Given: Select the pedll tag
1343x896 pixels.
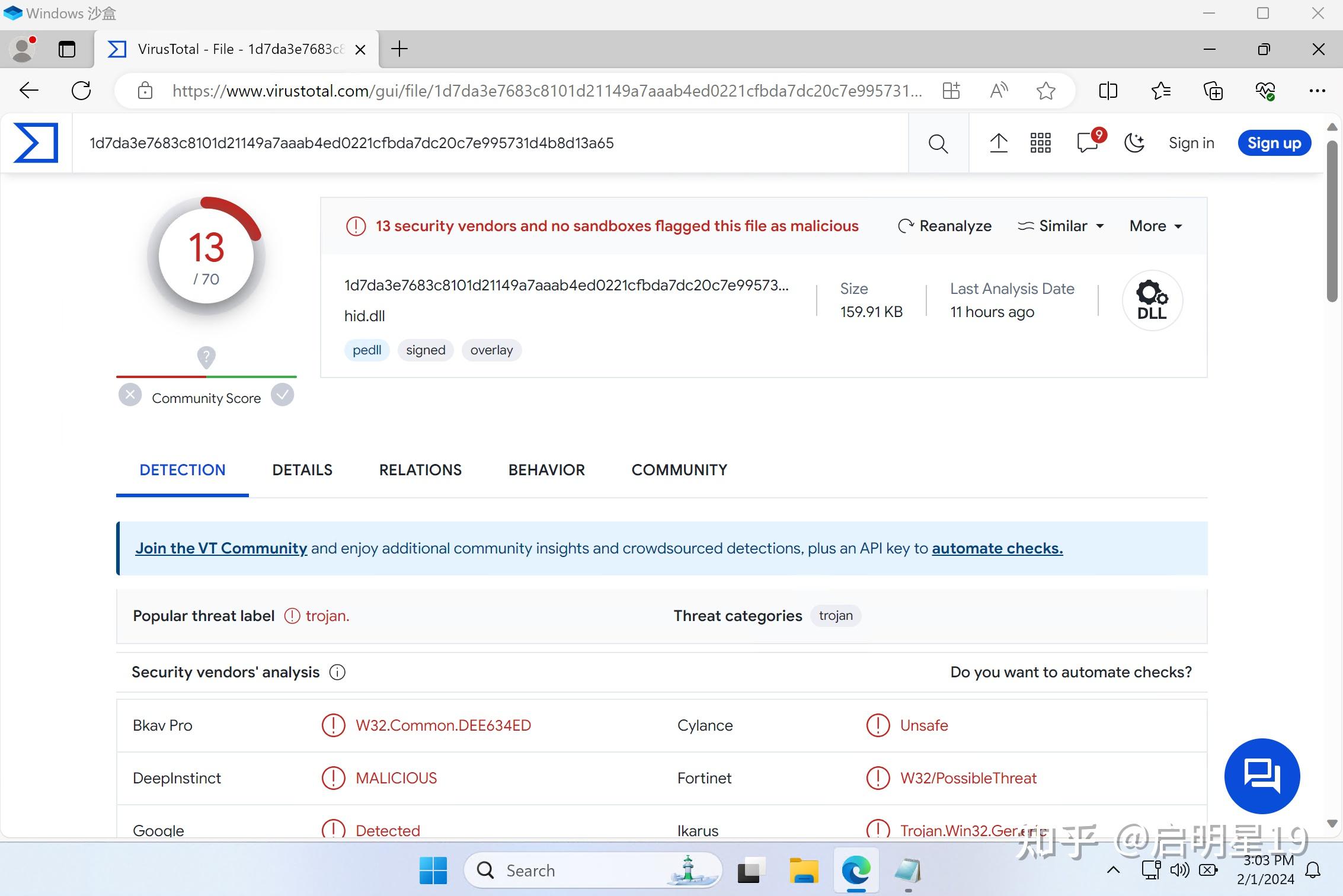Looking at the screenshot, I should [367, 350].
